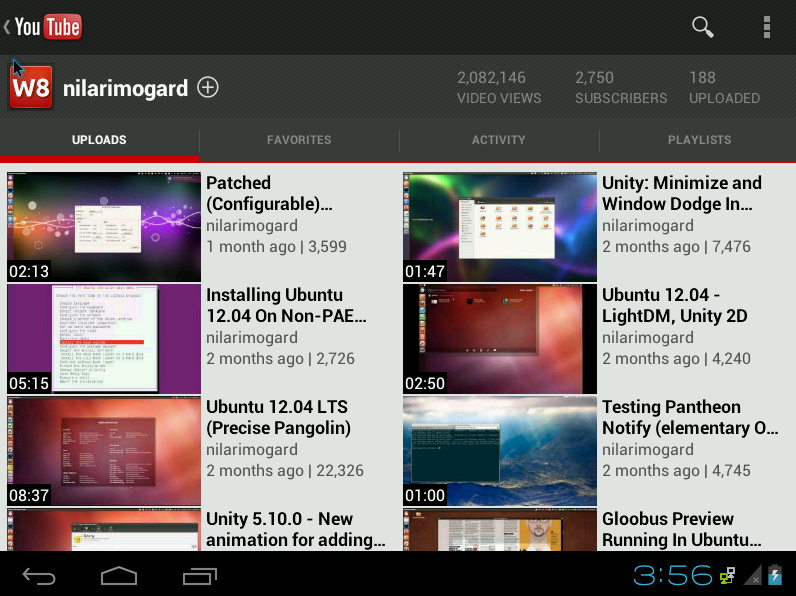
Task: Click 'Unity 5.10.0 - New animation' title
Action: 295,529
